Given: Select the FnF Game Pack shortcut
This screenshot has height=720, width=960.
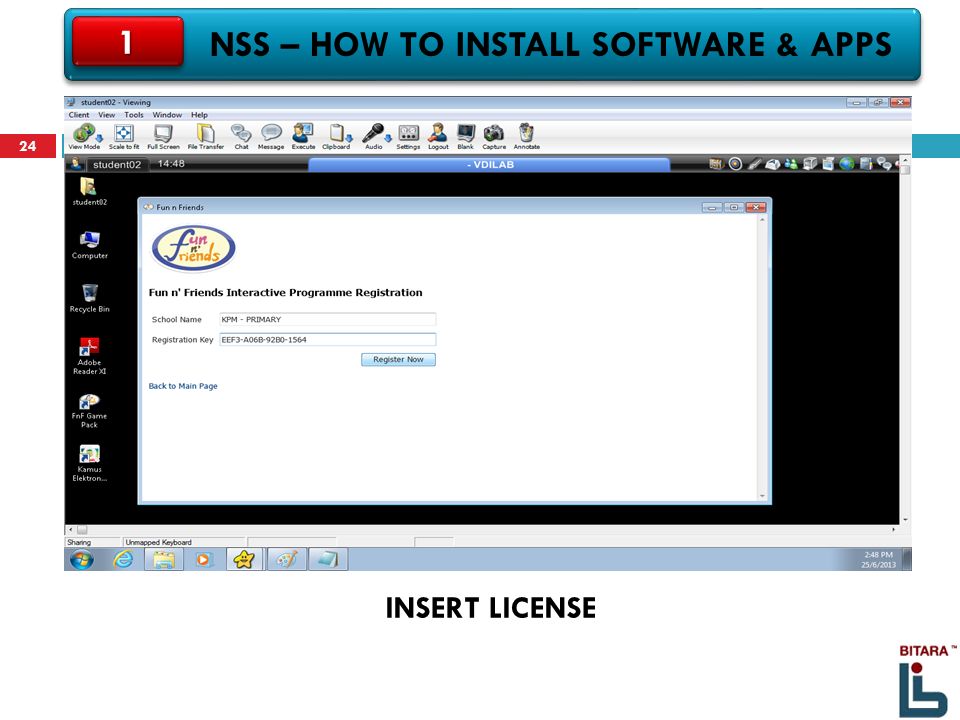Looking at the screenshot, I should coord(89,410).
